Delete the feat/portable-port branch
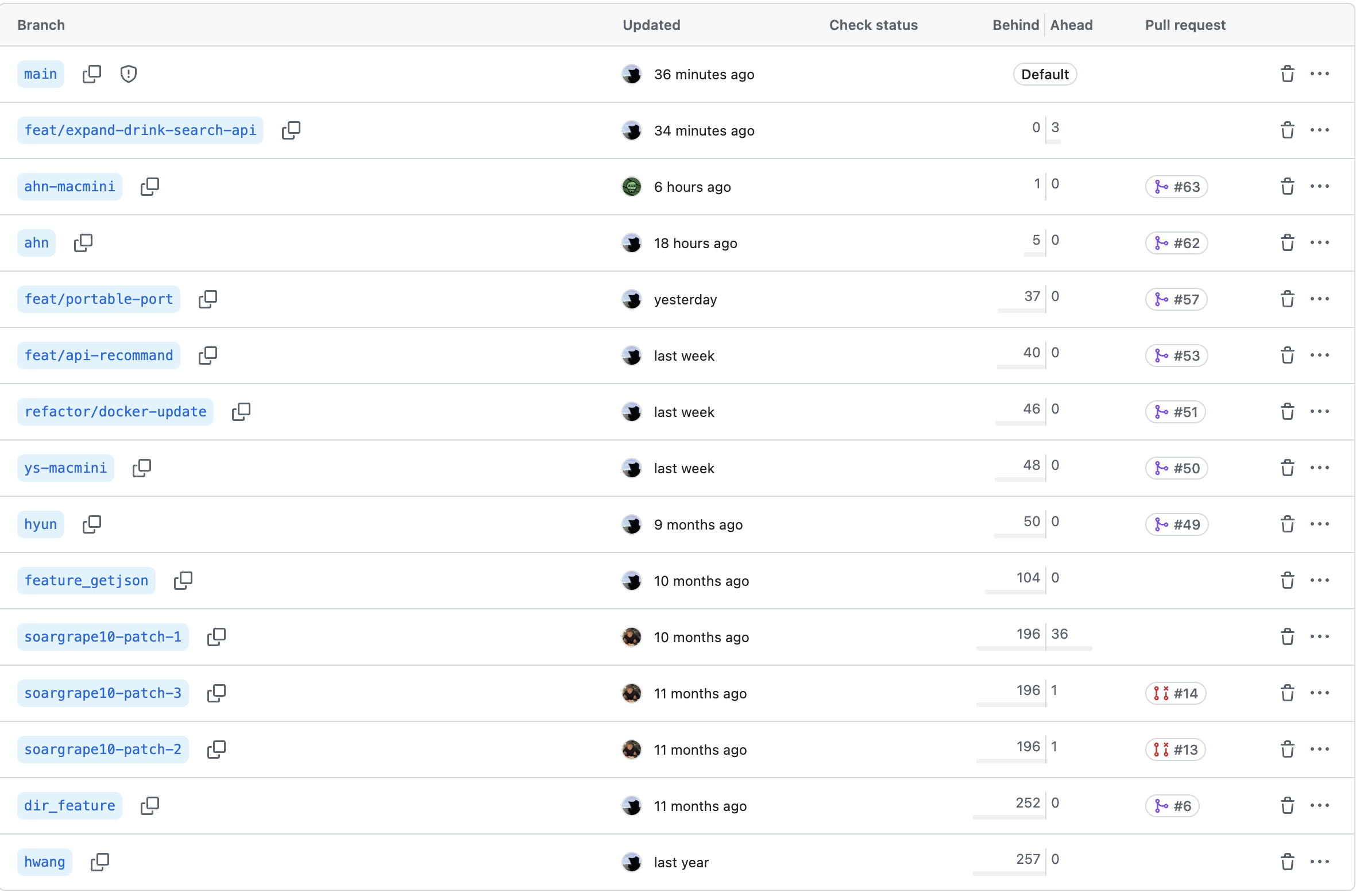The height and width of the screenshot is (896, 1360). point(1287,299)
